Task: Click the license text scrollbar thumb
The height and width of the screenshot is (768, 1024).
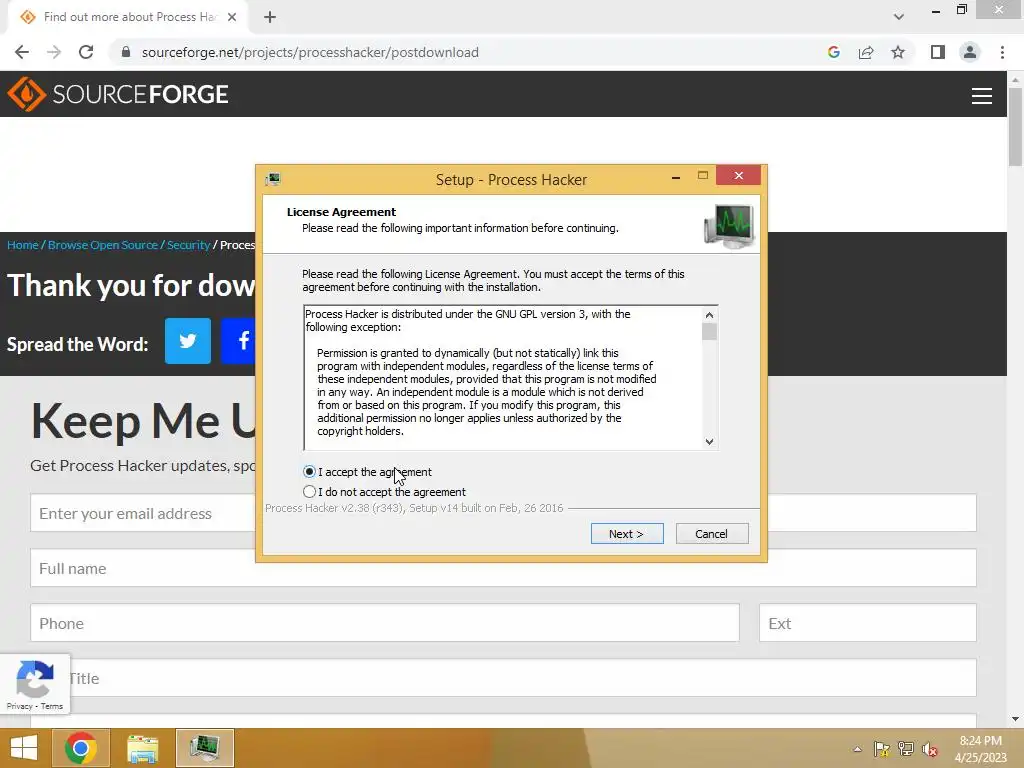Action: coord(709,332)
